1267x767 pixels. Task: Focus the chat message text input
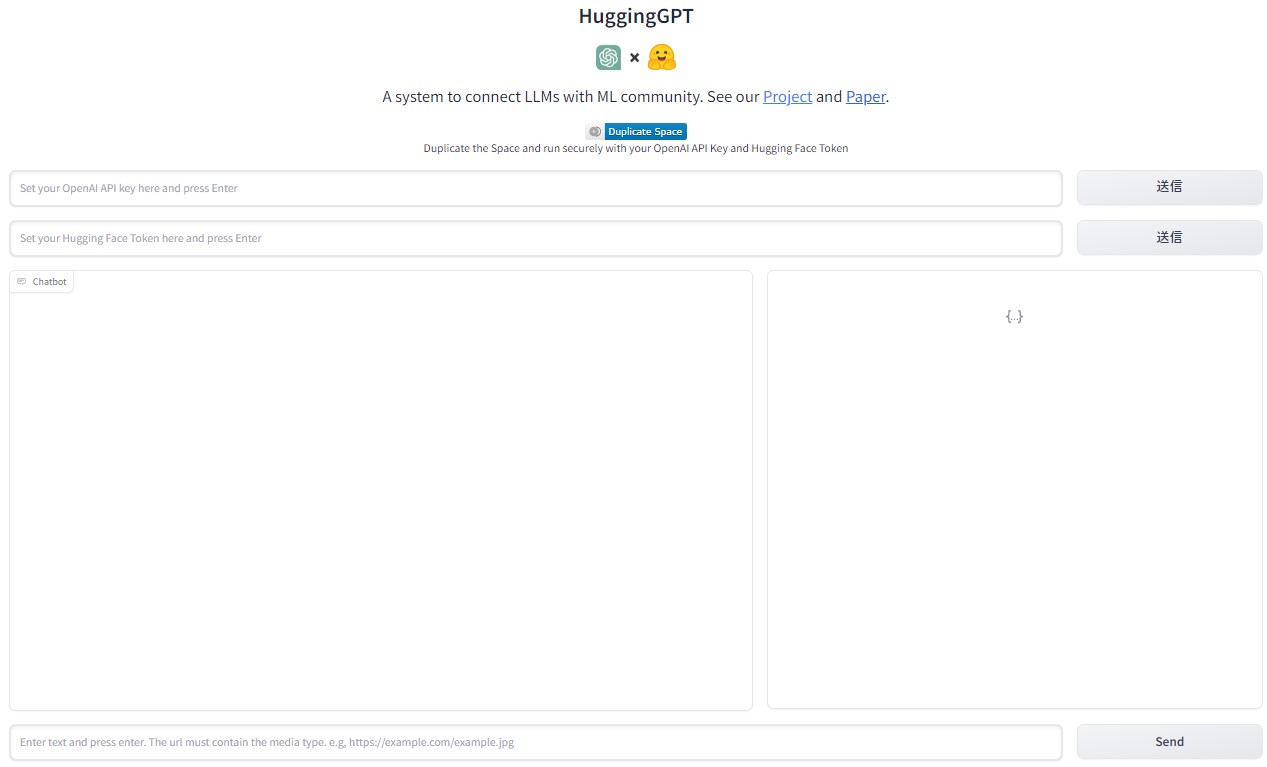(x=536, y=742)
